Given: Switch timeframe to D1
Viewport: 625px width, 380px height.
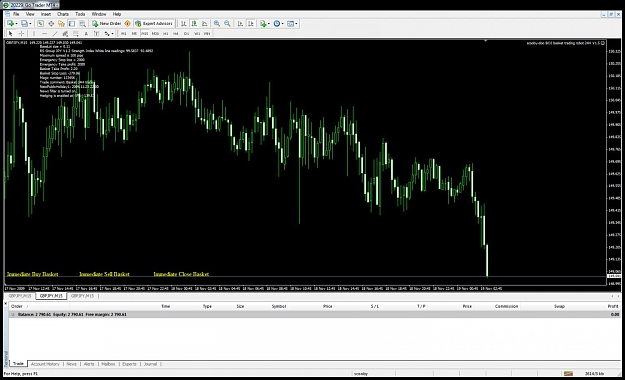Looking at the screenshot, I should coord(186,33).
